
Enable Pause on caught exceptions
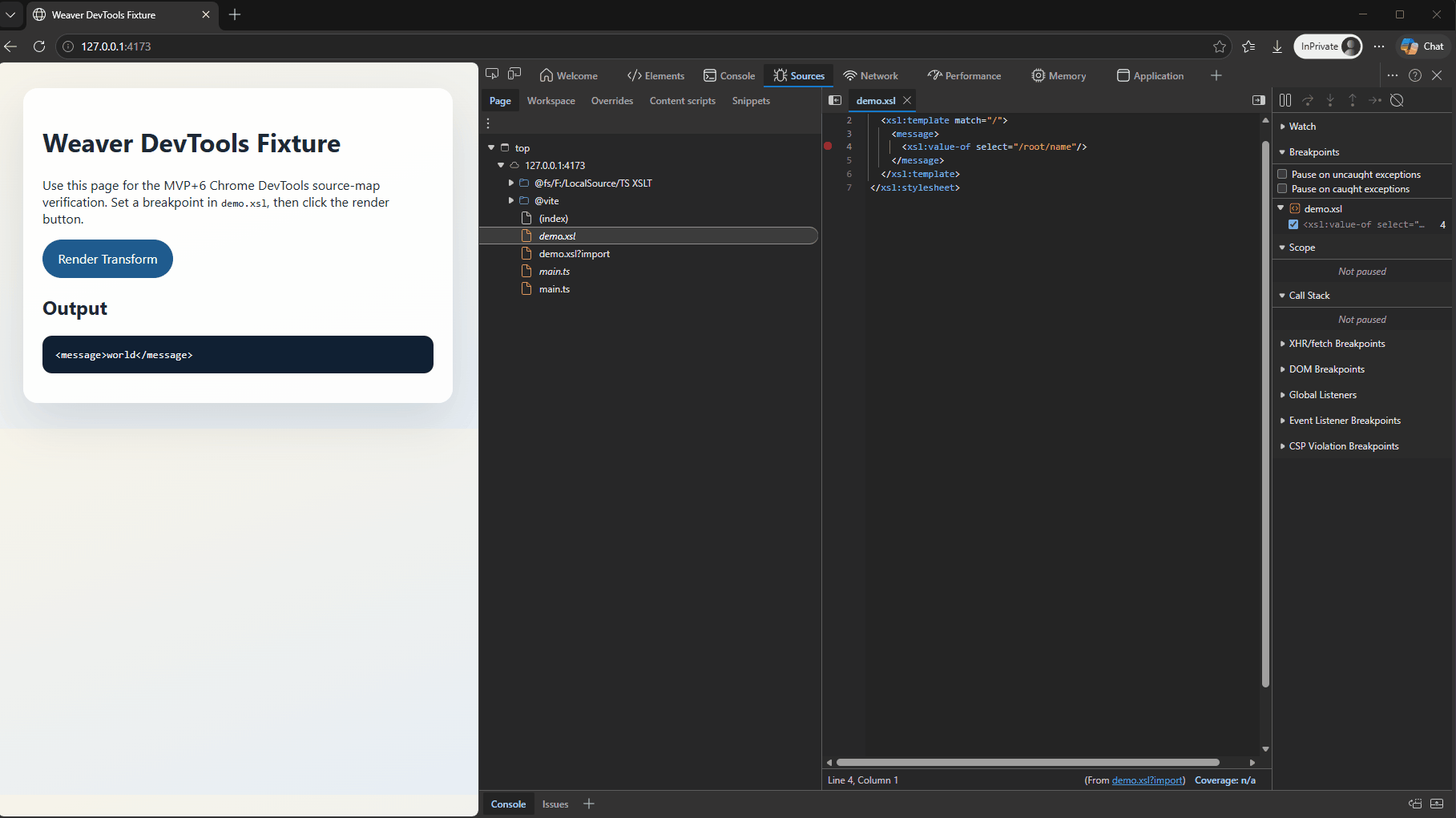tap(1282, 188)
